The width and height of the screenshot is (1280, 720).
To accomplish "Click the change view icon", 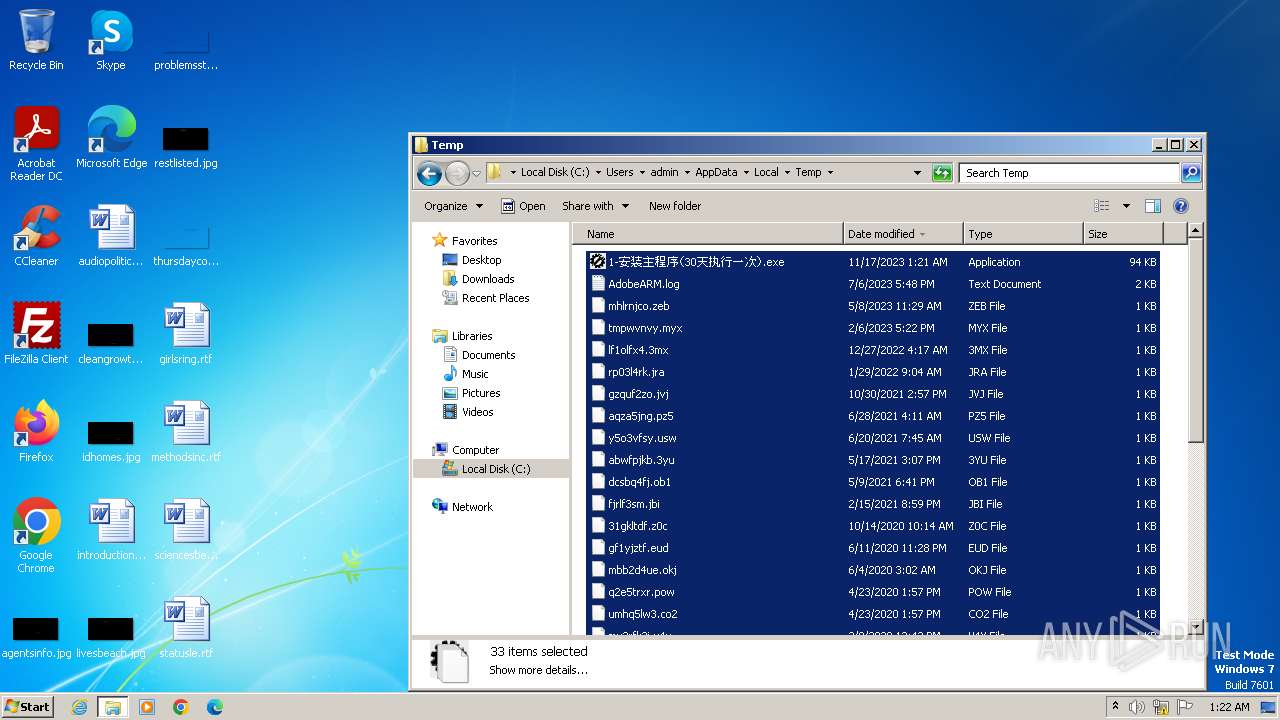I will coord(1102,206).
